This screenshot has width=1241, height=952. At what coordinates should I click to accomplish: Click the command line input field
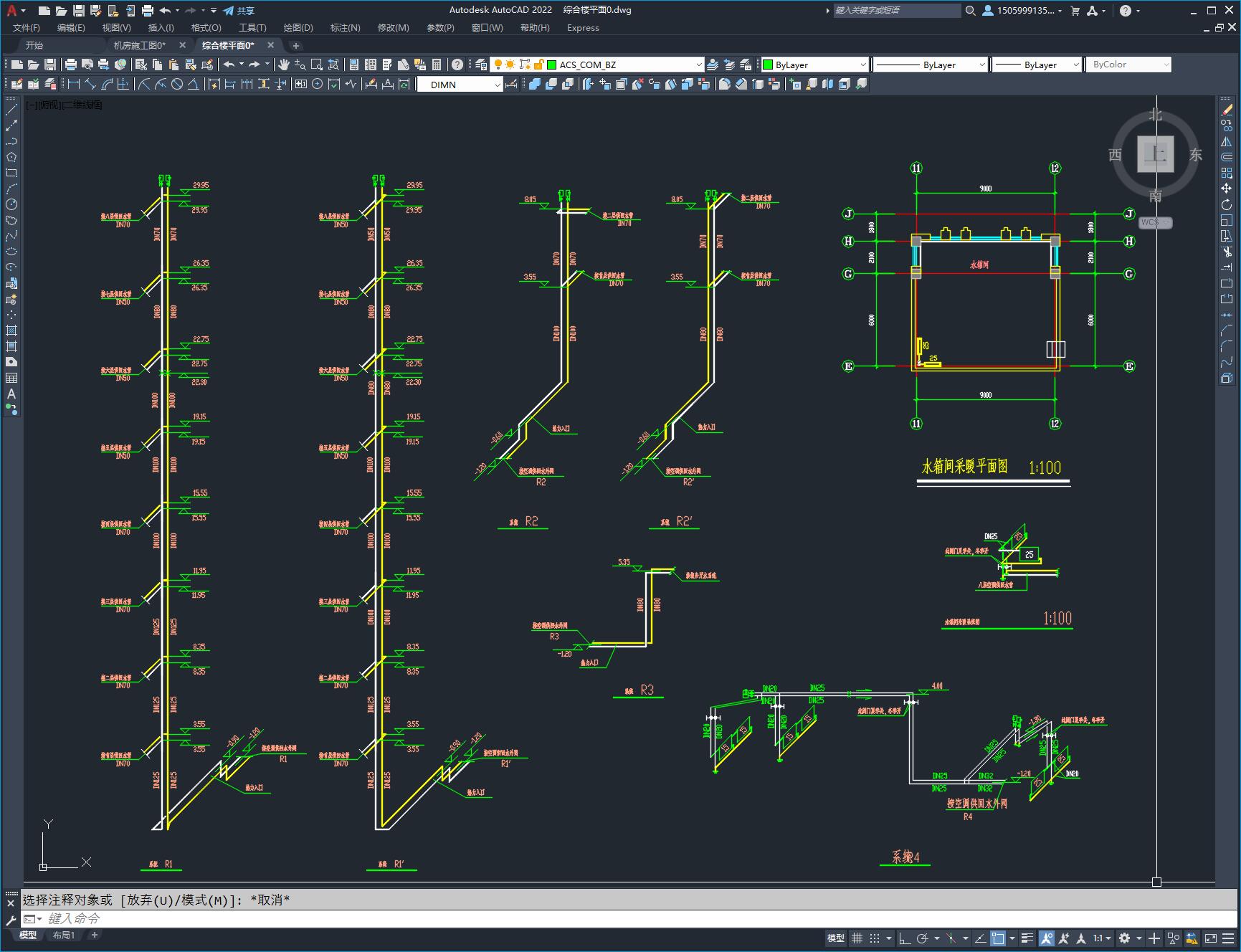pos(631,918)
